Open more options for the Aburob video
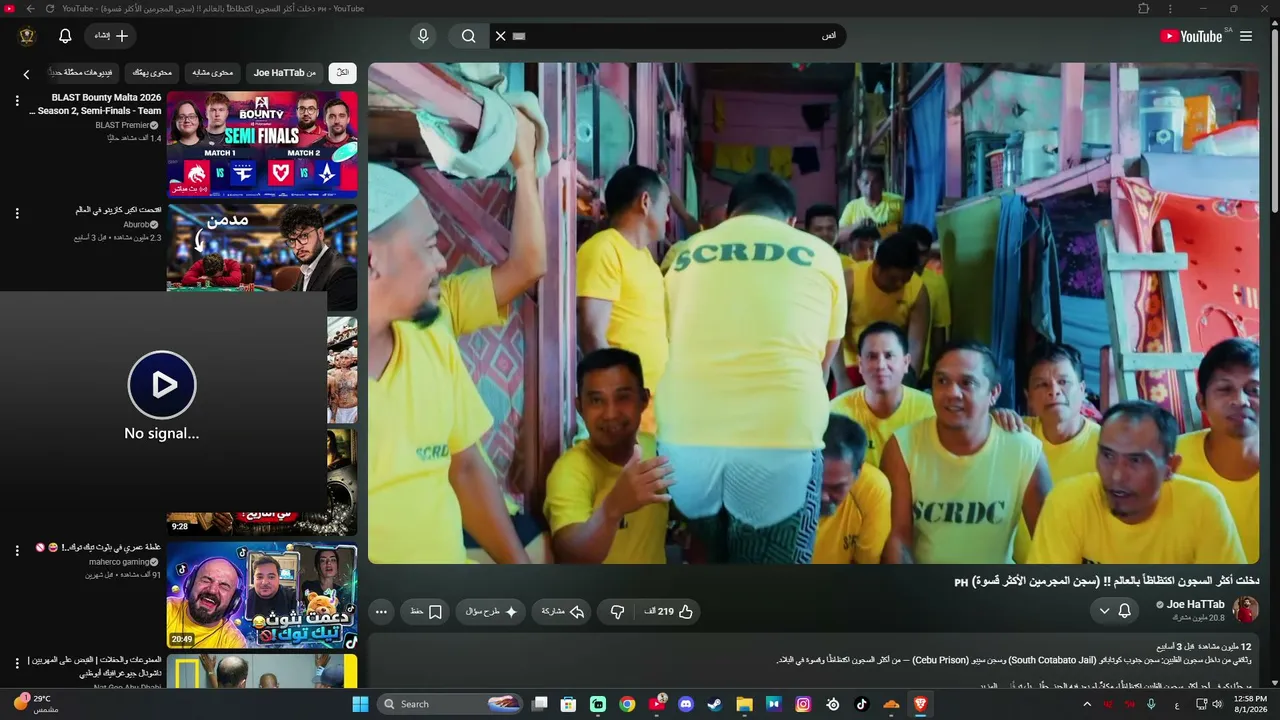Image resolution: width=1280 pixels, height=720 pixels. 17,213
